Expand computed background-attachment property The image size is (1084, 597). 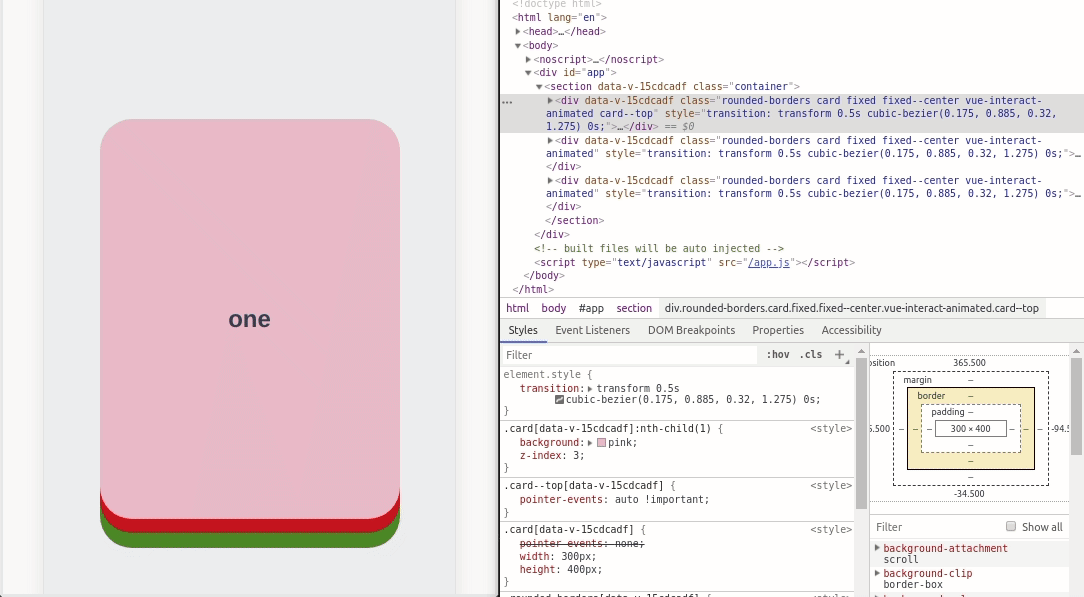877,548
